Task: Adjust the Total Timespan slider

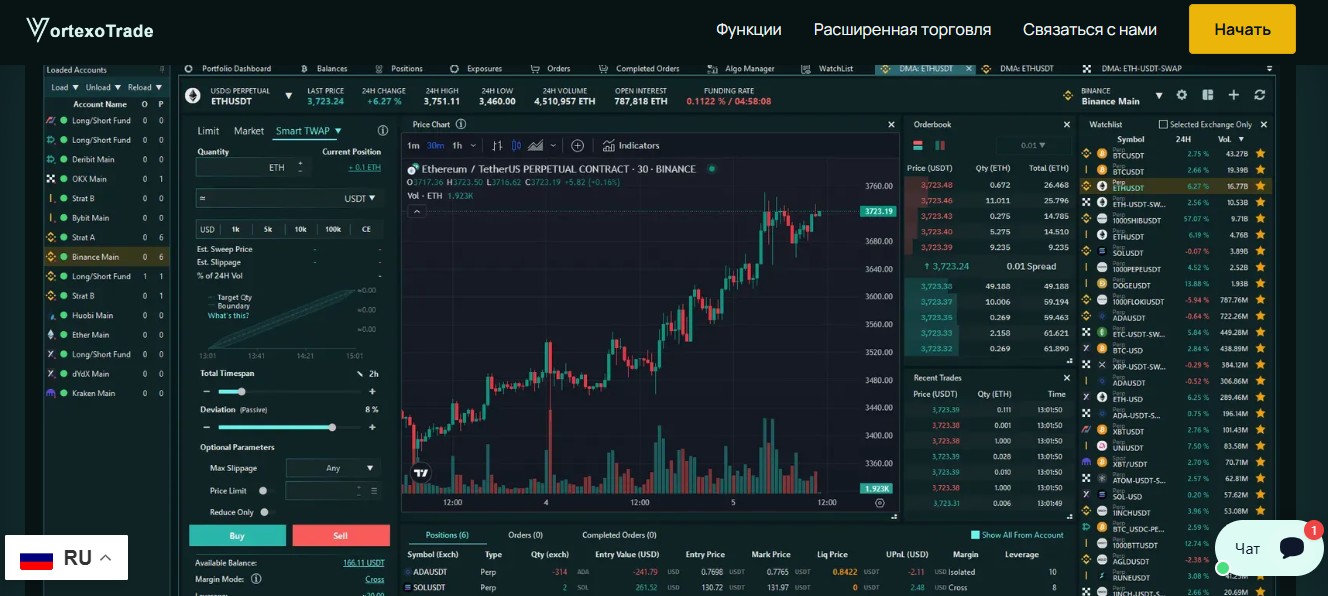Action: [292, 391]
